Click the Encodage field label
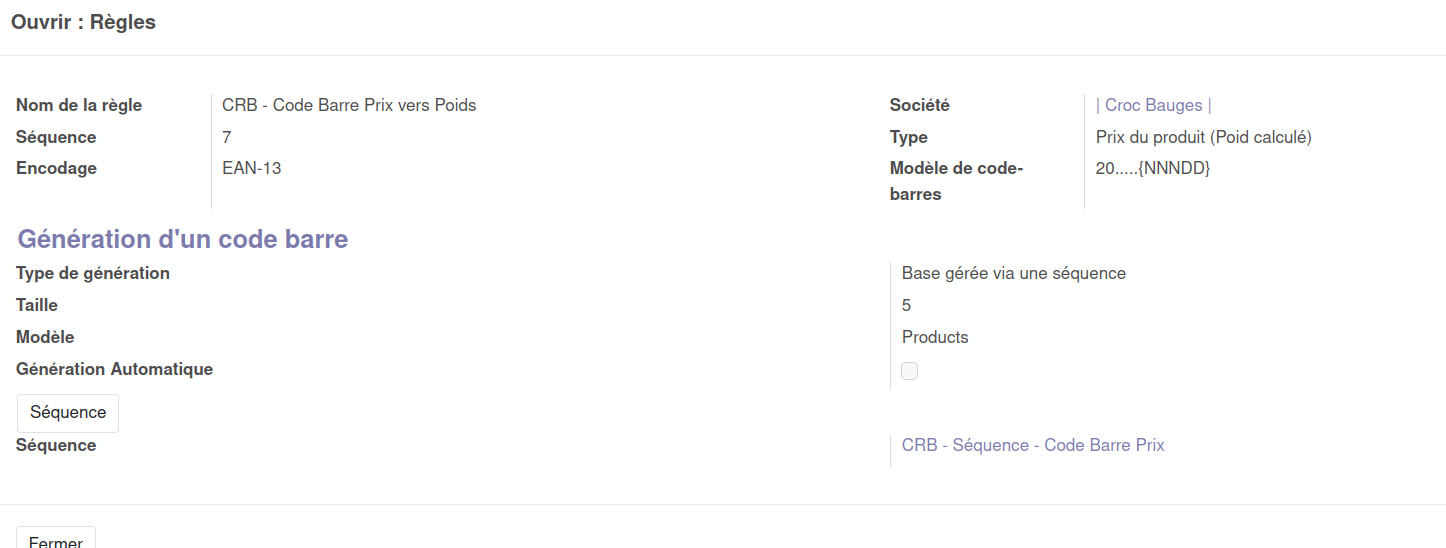The height and width of the screenshot is (548, 1446). click(56, 168)
